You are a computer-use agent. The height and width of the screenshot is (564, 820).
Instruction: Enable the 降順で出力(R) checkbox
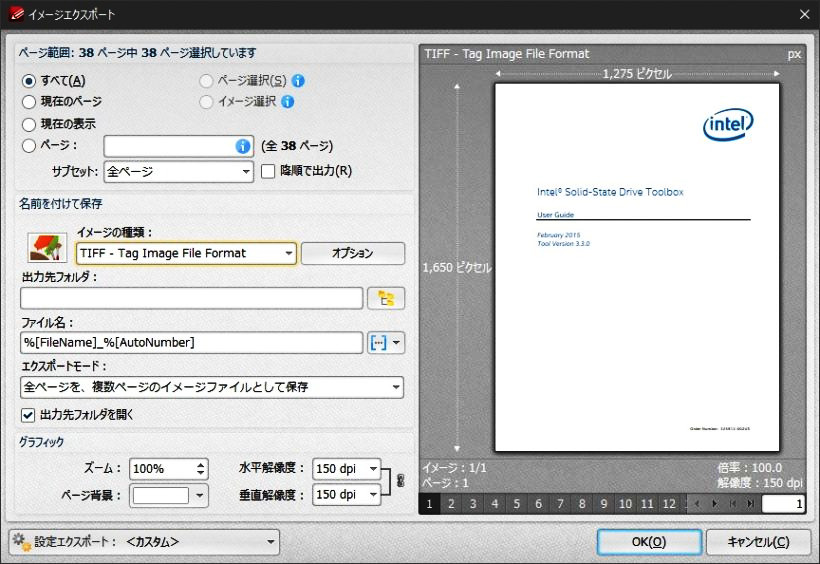coord(268,171)
